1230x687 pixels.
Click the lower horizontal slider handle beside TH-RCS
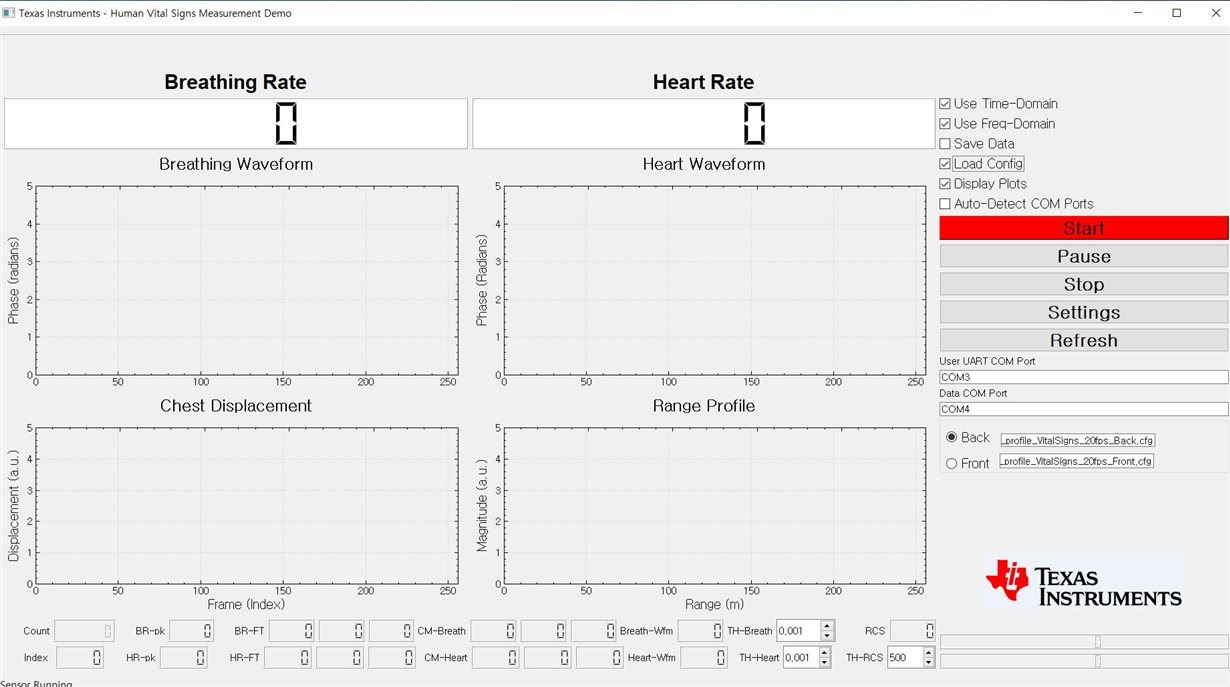point(1097,660)
